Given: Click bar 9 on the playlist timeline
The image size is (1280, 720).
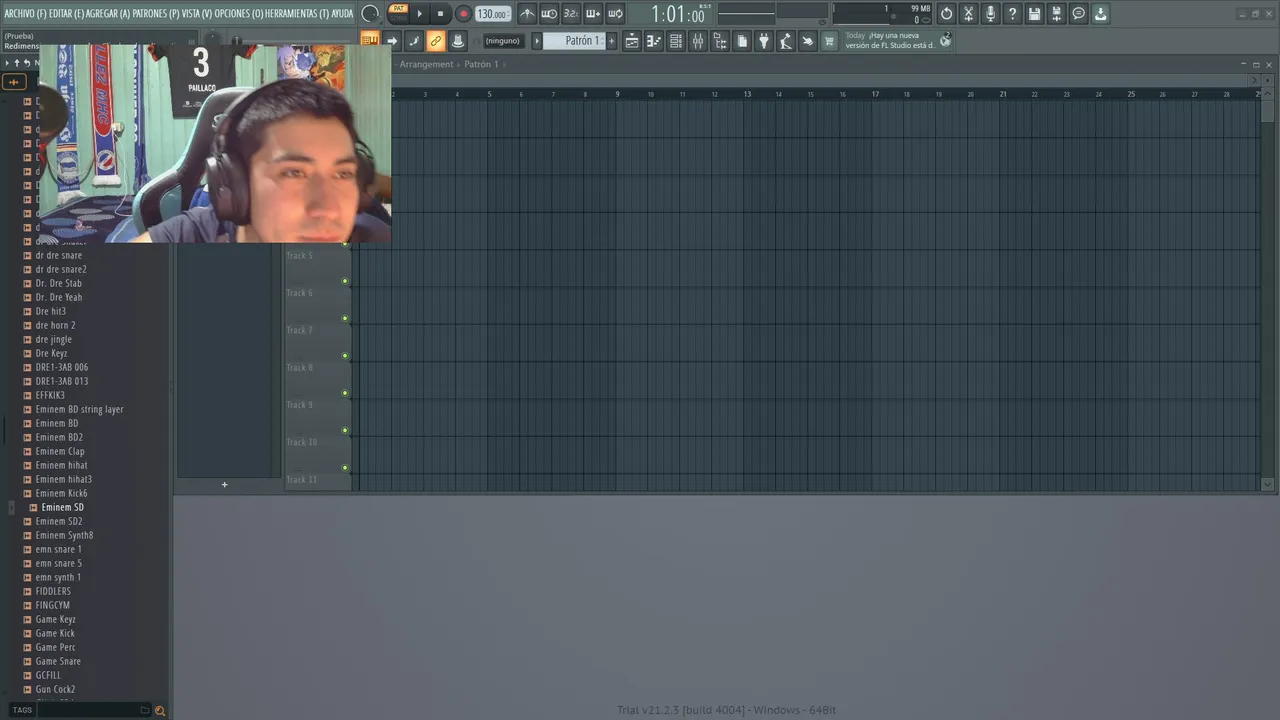Looking at the screenshot, I should tap(617, 94).
